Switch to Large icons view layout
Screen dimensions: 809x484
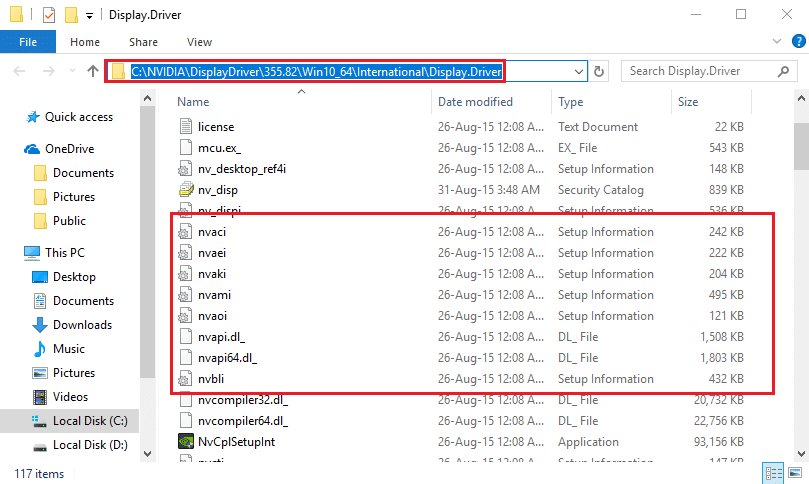coord(795,473)
